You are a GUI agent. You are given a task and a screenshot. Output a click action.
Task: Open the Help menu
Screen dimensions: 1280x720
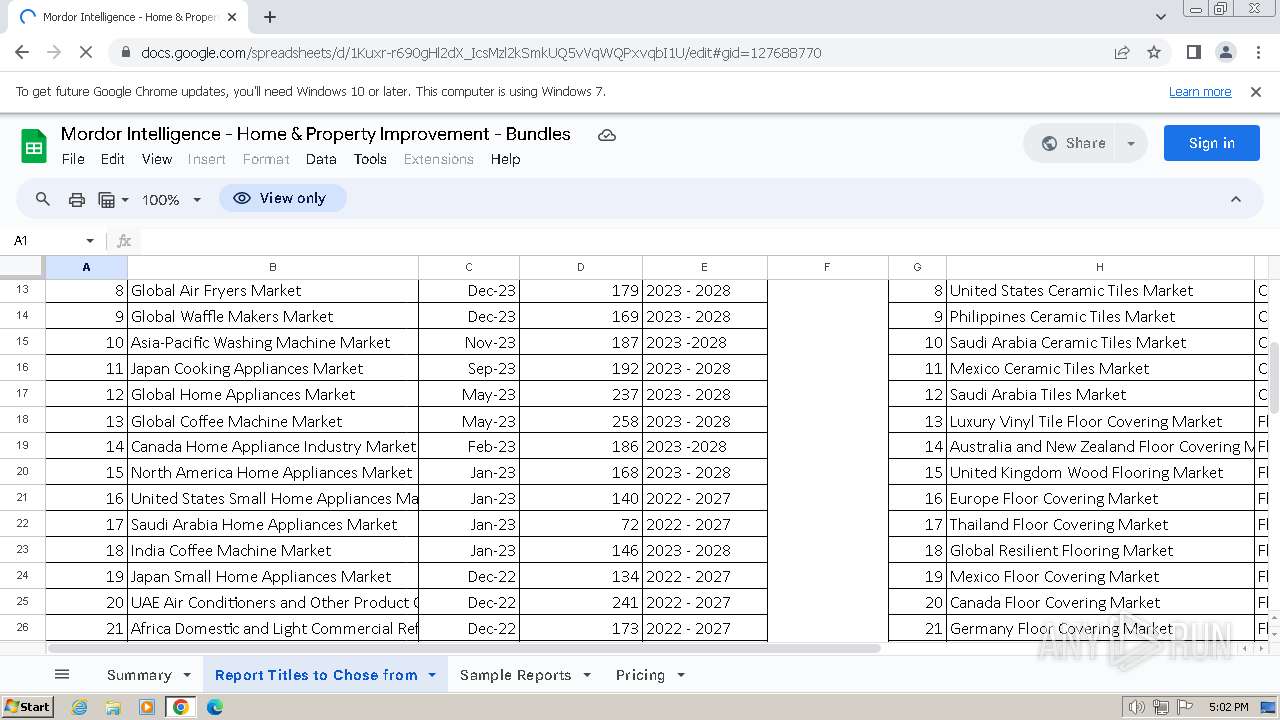click(x=505, y=159)
